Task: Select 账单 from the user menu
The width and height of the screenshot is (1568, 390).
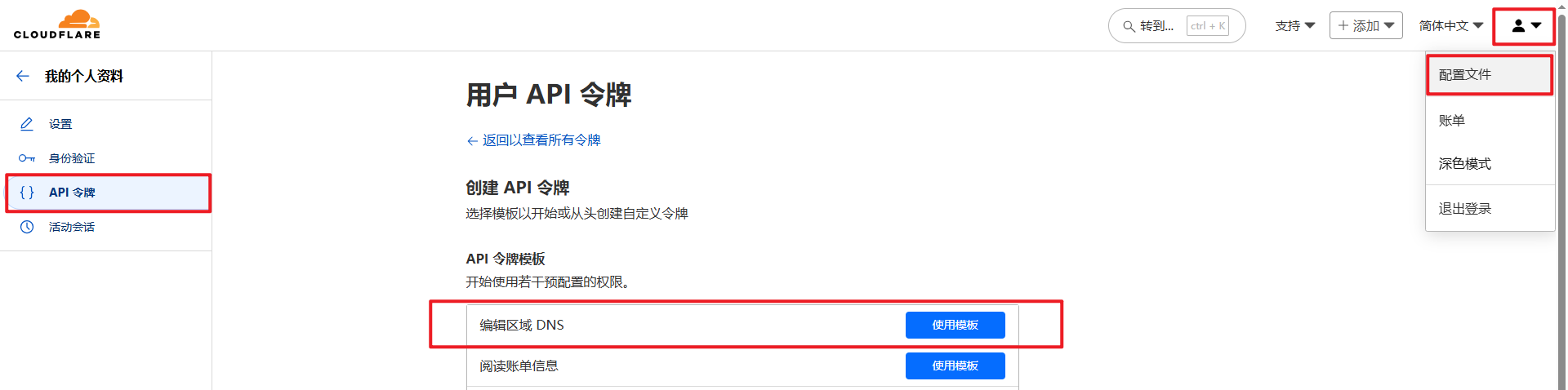Action: [1452, 120]
